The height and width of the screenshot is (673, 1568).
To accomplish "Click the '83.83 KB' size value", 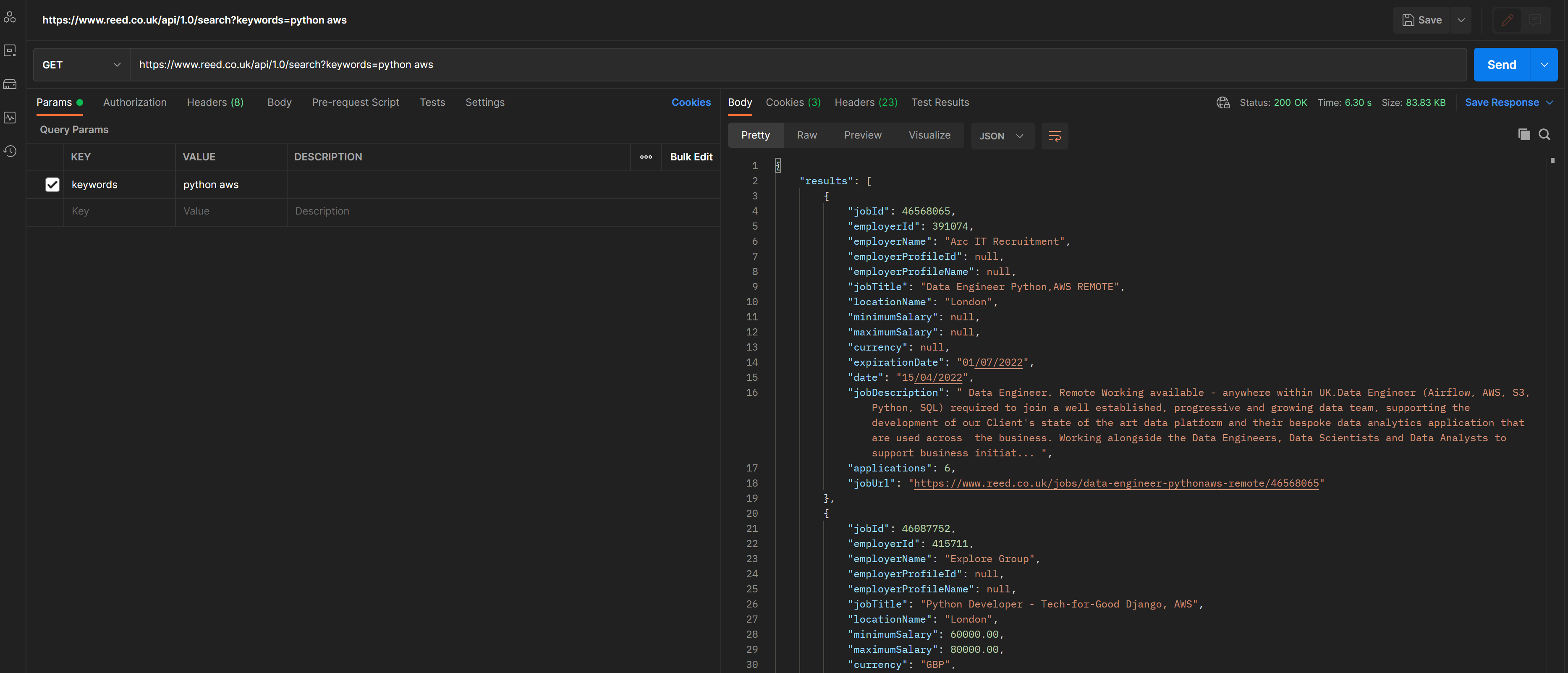I will click(1425, 102).
